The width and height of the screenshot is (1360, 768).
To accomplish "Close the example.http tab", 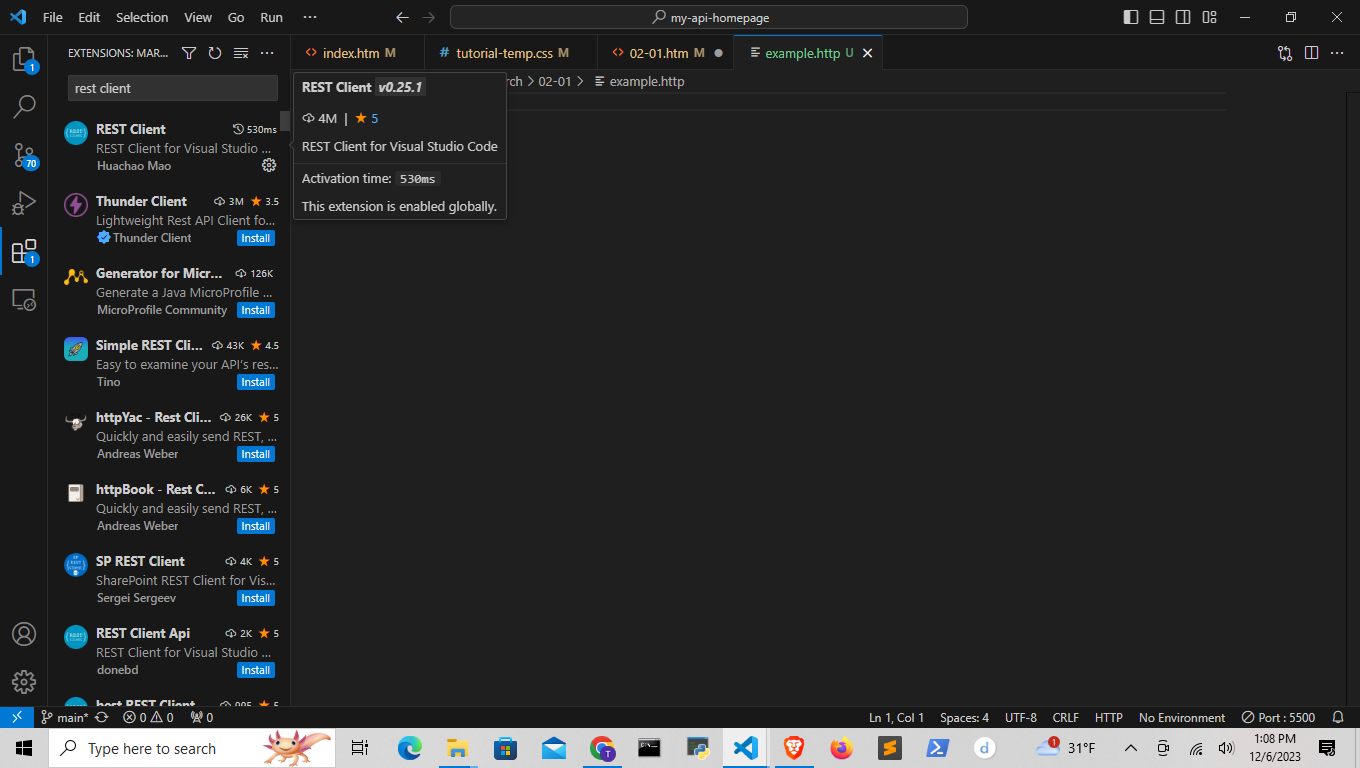I will [x=867, y=53].
